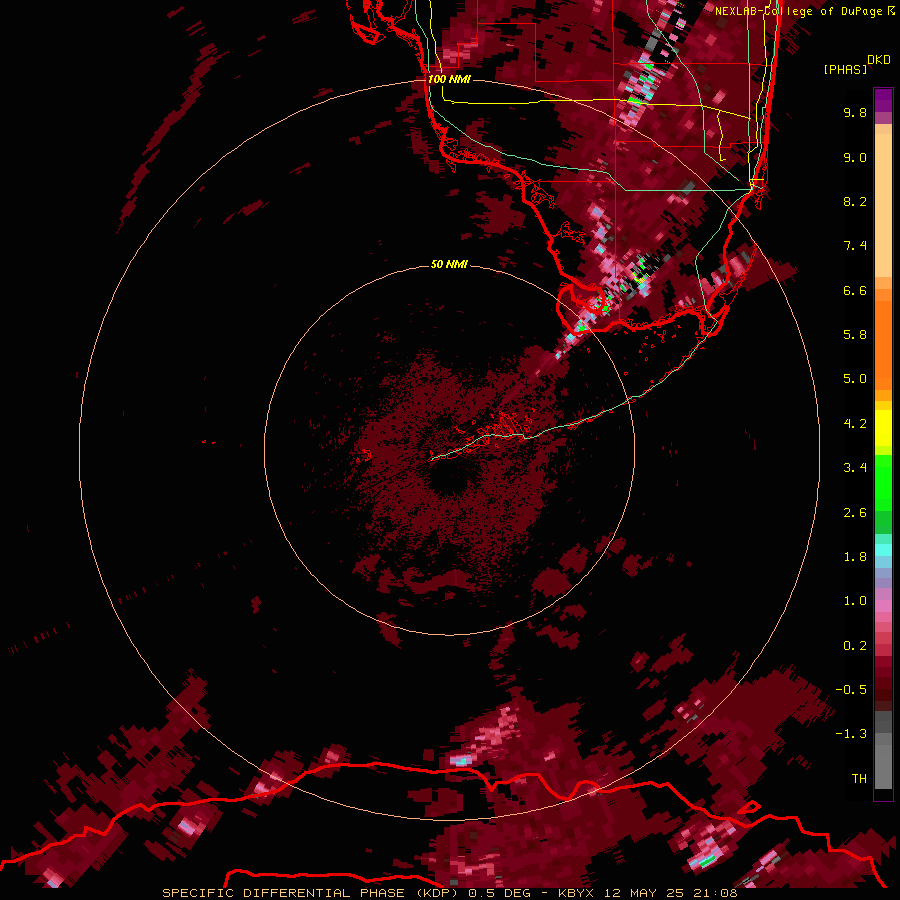This screenshot has width=900, height=900.
Task: Click the 2.6 legend value
Action: click(855, 513)
